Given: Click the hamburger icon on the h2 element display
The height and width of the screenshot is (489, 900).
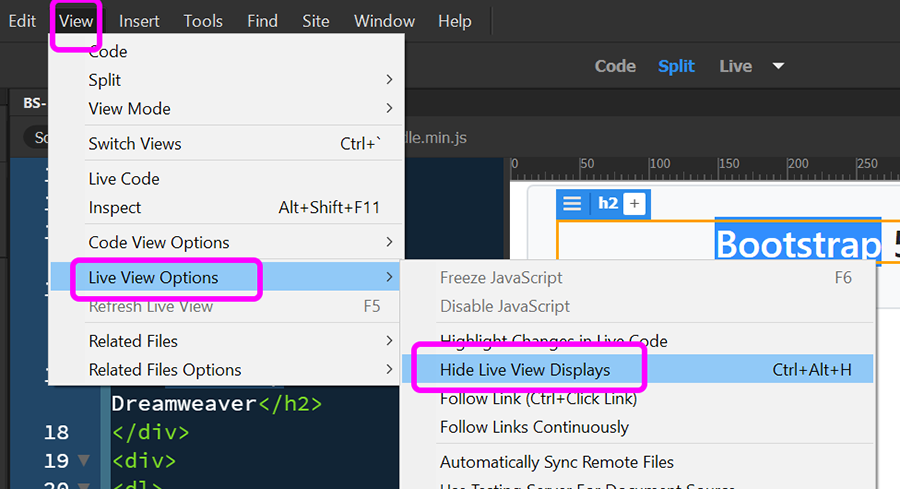Looking at the screenshot, I should (x=572, y=204).
